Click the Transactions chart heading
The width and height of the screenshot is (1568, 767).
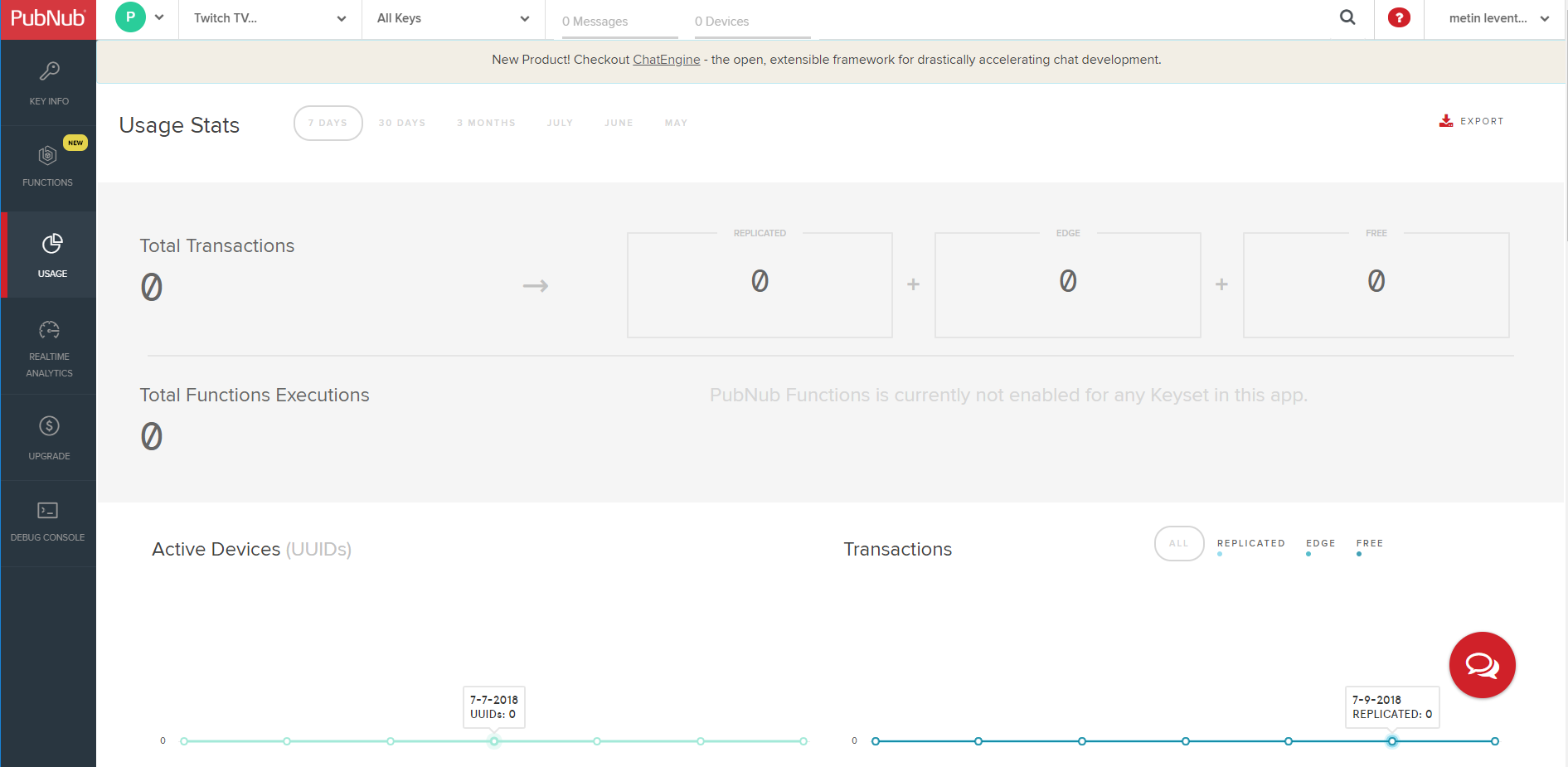coord(898,549)
